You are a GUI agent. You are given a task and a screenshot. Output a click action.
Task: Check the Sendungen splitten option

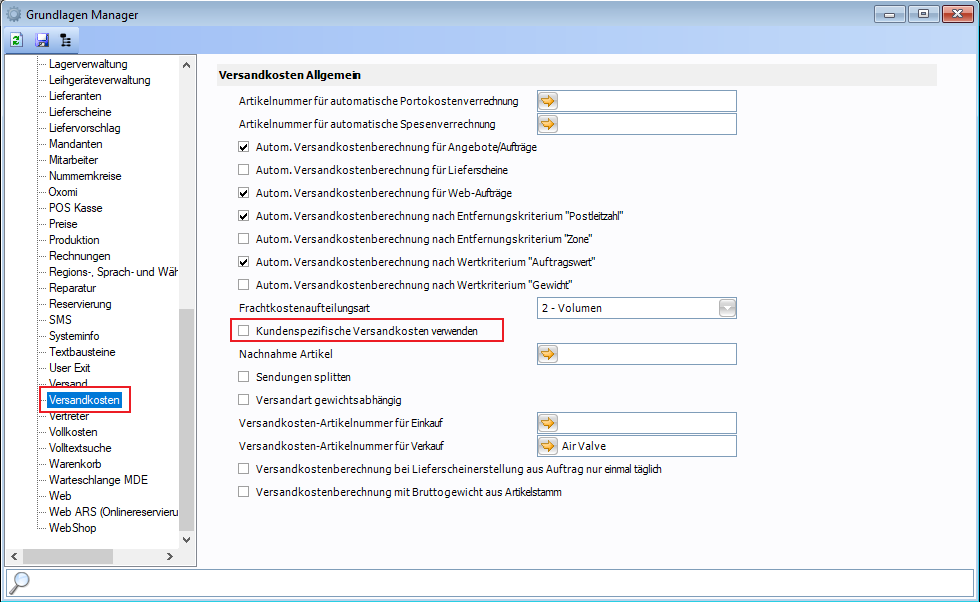[x=243, y=377]
